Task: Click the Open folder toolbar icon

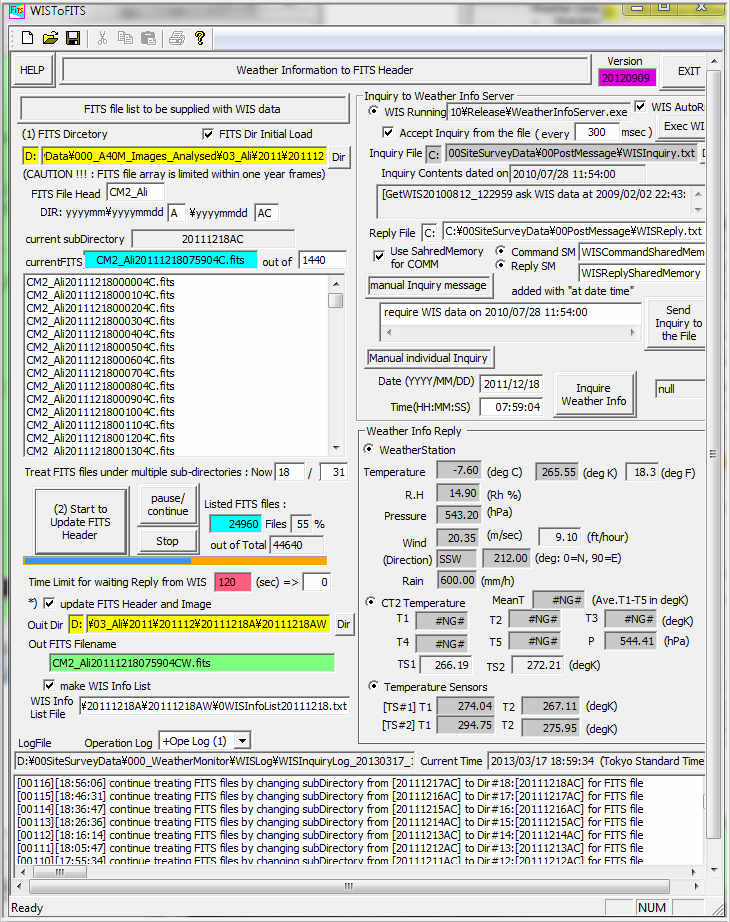Action: pyautogui.click(x=50, y=38)
